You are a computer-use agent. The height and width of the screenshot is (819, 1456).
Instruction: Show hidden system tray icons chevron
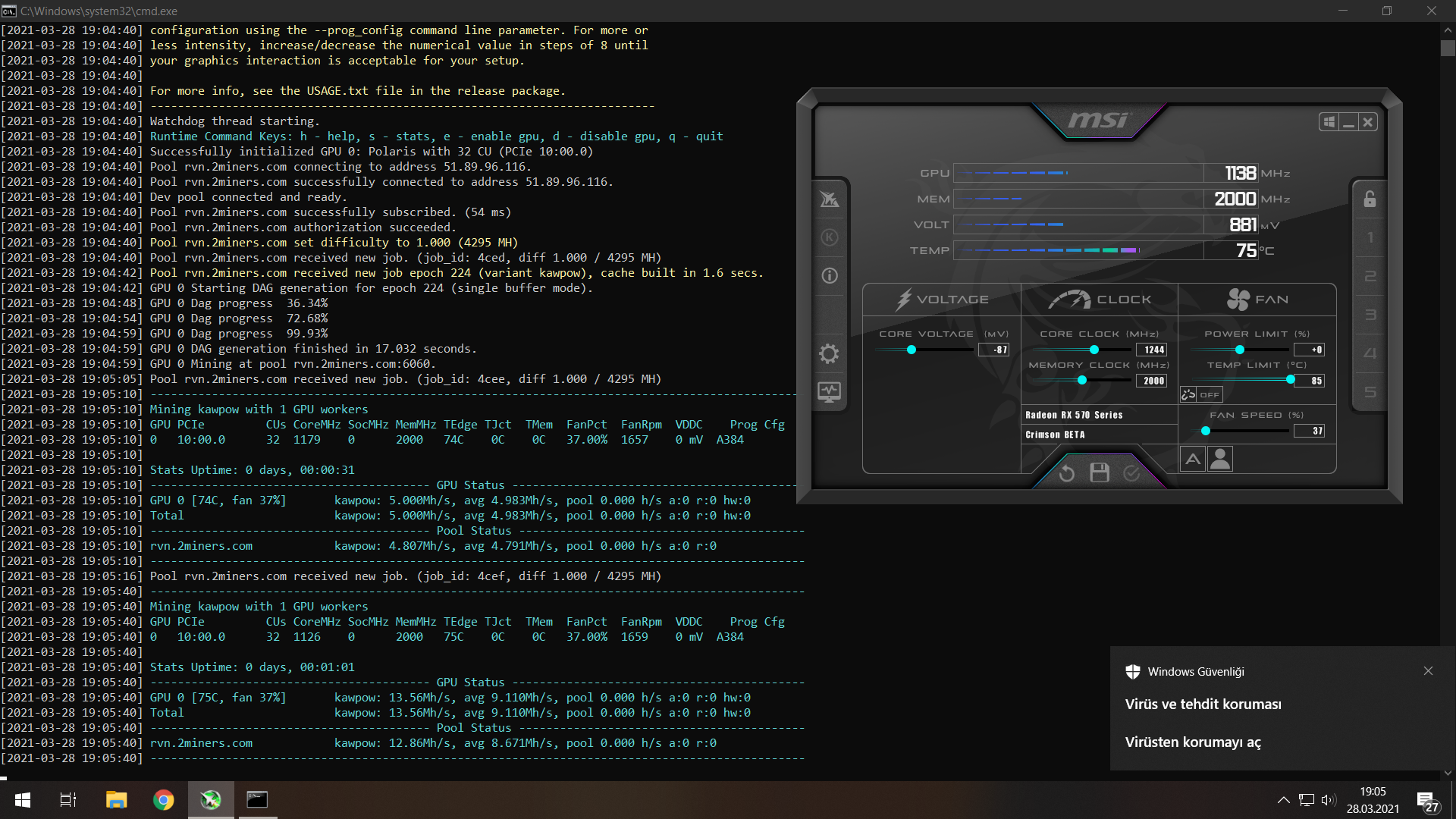(1283, 800)
